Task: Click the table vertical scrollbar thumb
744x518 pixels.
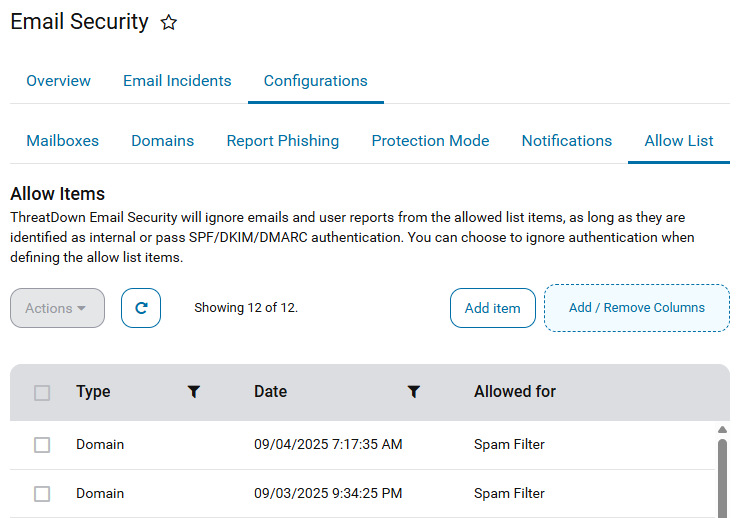Action: (722, 478)
